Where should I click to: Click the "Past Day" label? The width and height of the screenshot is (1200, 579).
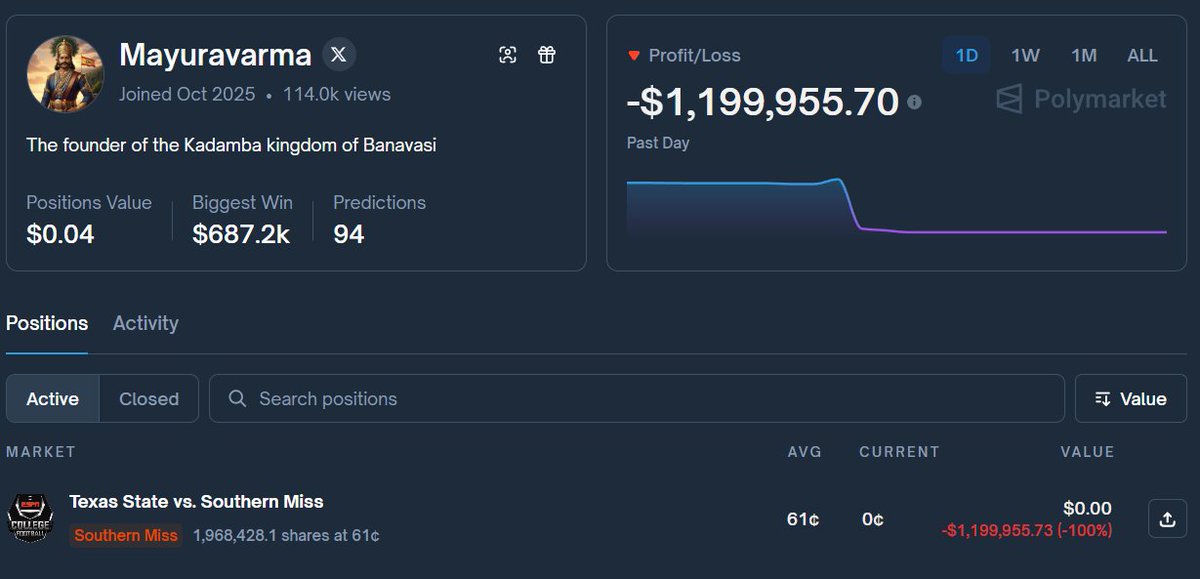click(658, 143)
